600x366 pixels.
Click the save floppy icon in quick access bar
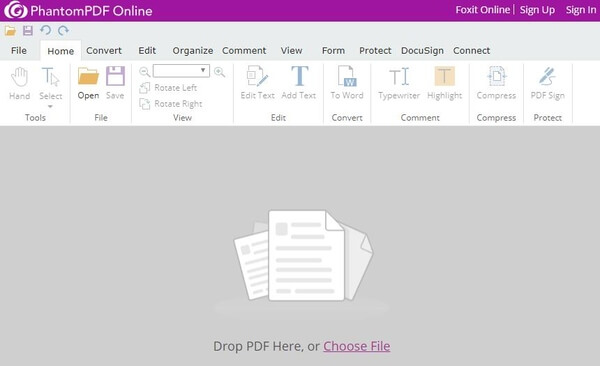point(28,31)
